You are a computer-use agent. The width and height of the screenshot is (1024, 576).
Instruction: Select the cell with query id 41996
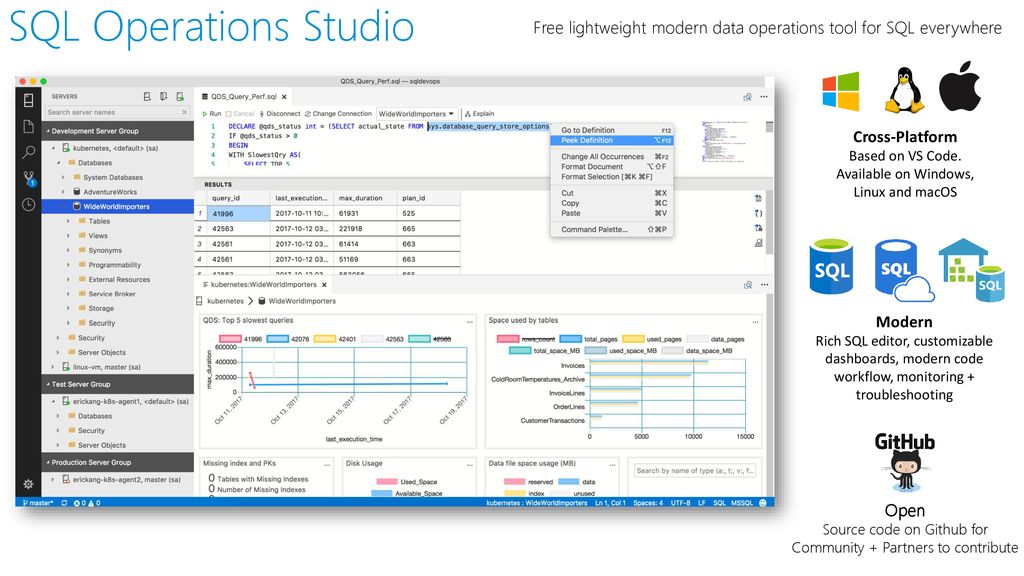pos(238,214)
